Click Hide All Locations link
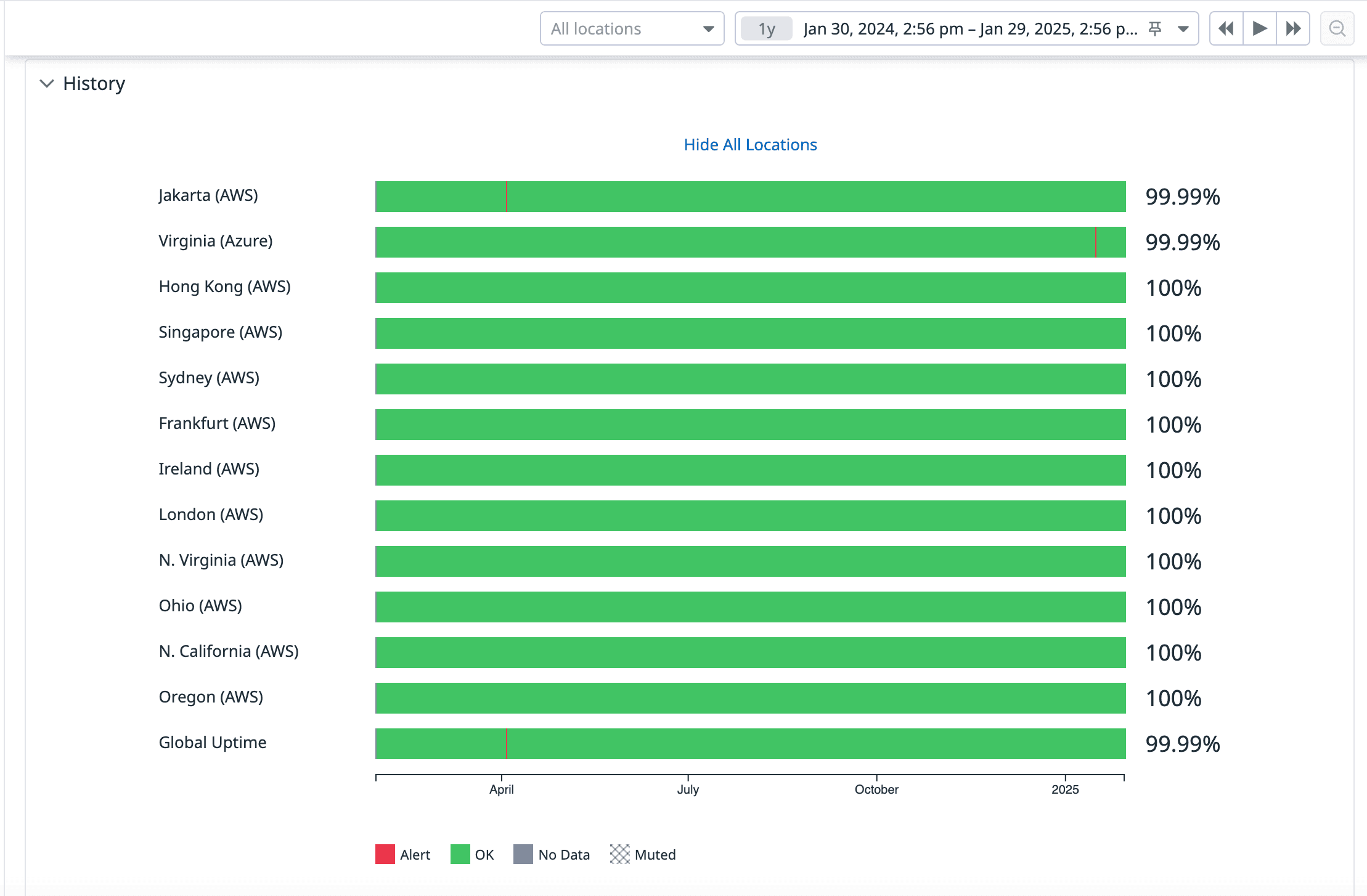 [x=751, y=145]
